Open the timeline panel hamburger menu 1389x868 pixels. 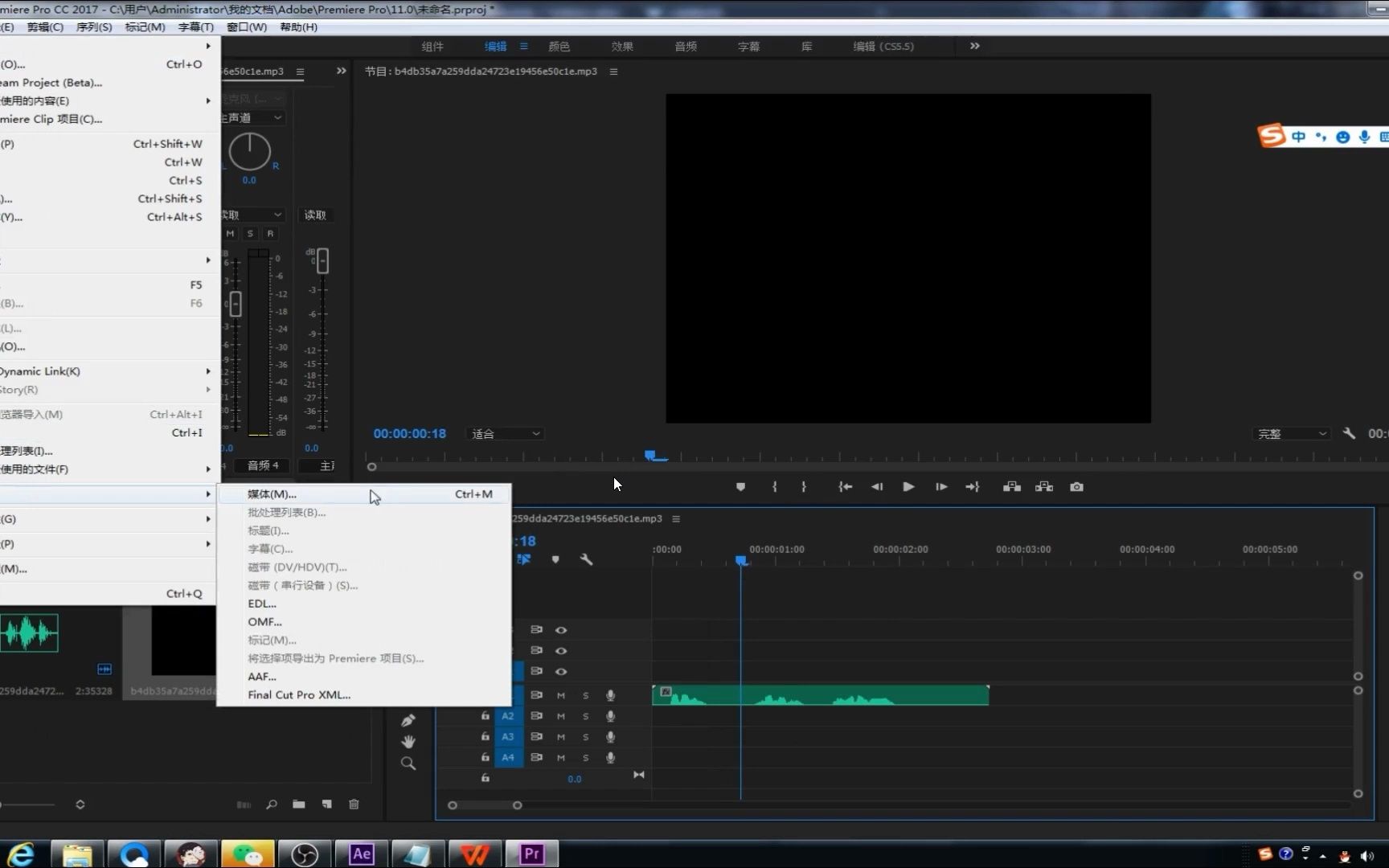(676, 519)
